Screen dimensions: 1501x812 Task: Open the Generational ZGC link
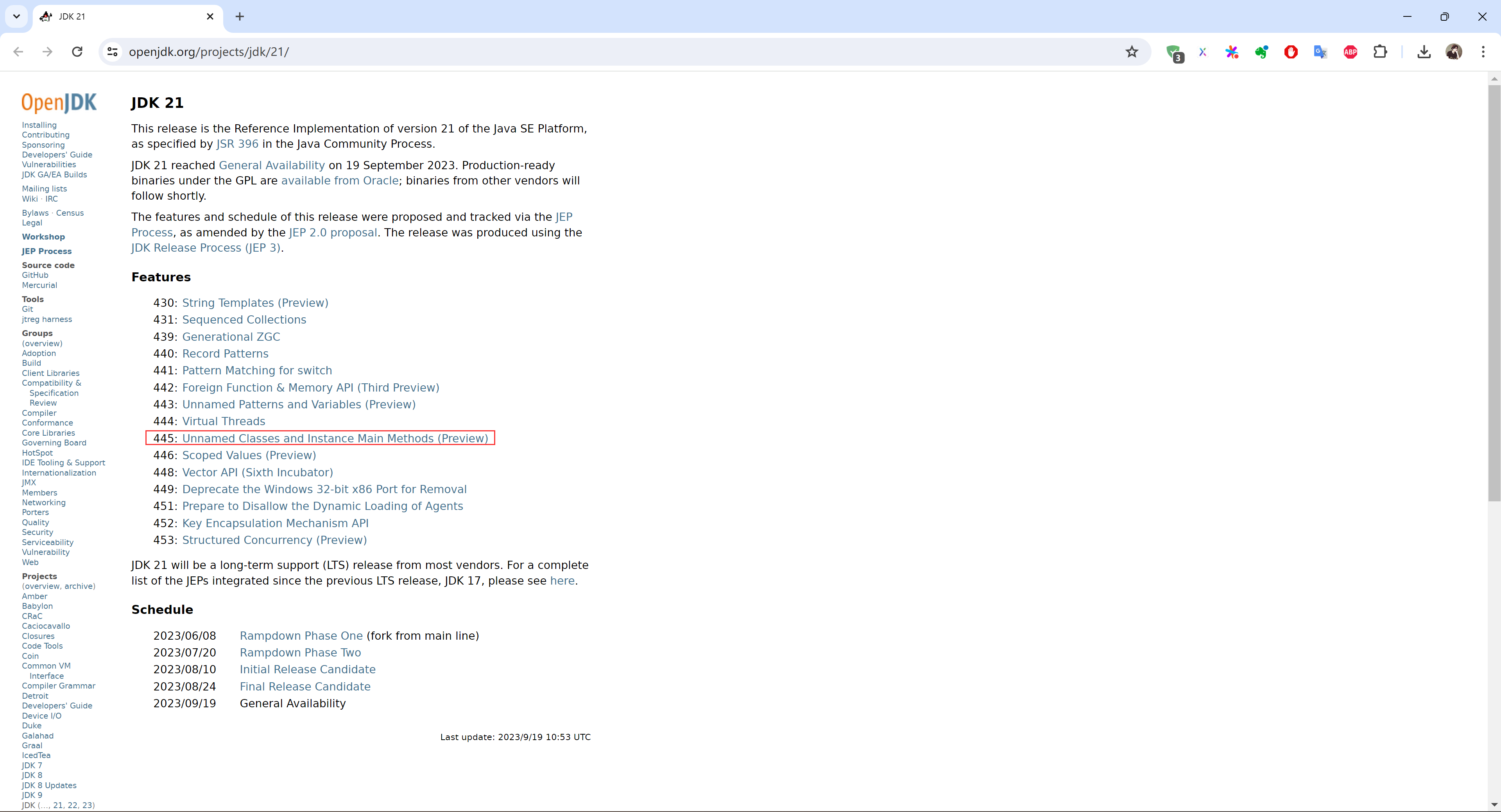[231, 337]
